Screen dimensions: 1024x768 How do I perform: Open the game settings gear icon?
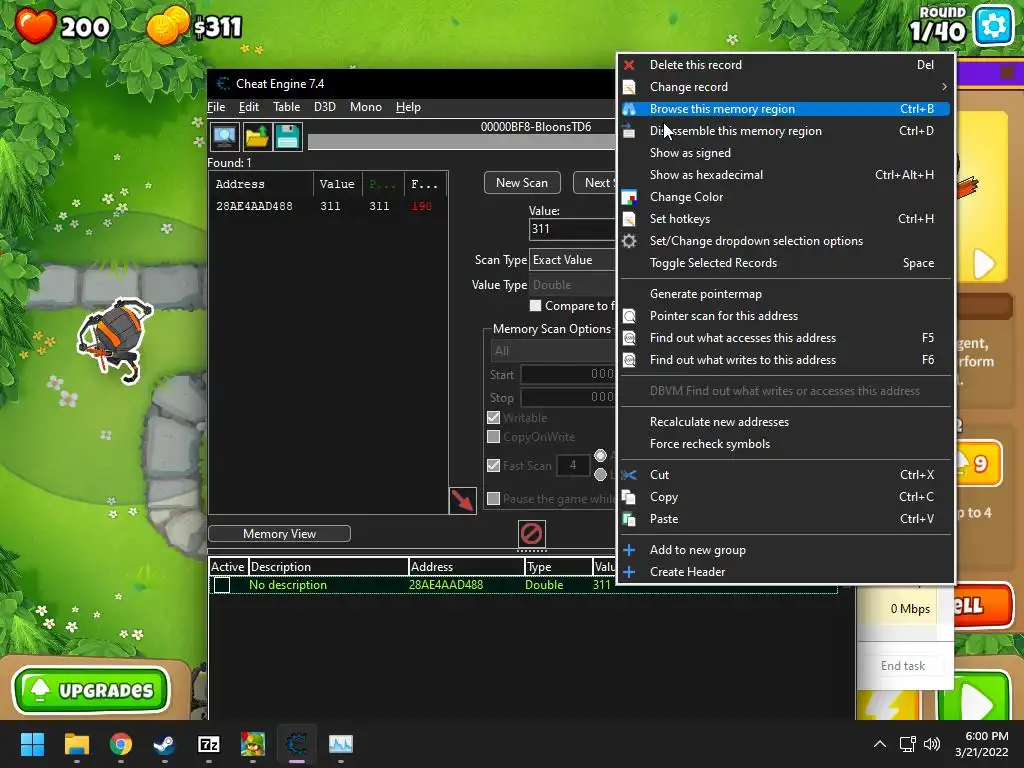pos(993,25)
